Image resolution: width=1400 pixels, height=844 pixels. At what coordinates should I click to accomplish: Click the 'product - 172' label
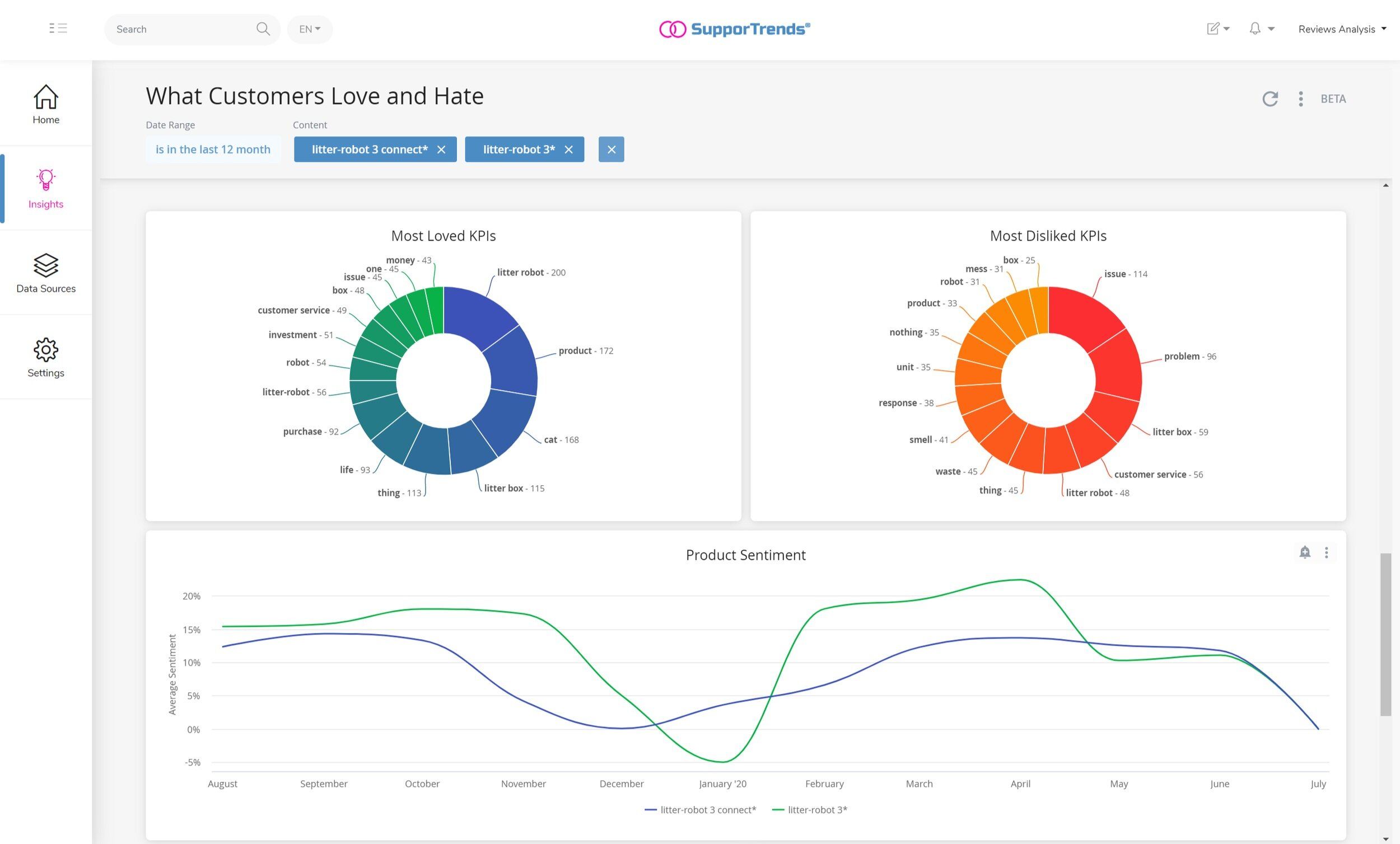(x=586, y=350)
